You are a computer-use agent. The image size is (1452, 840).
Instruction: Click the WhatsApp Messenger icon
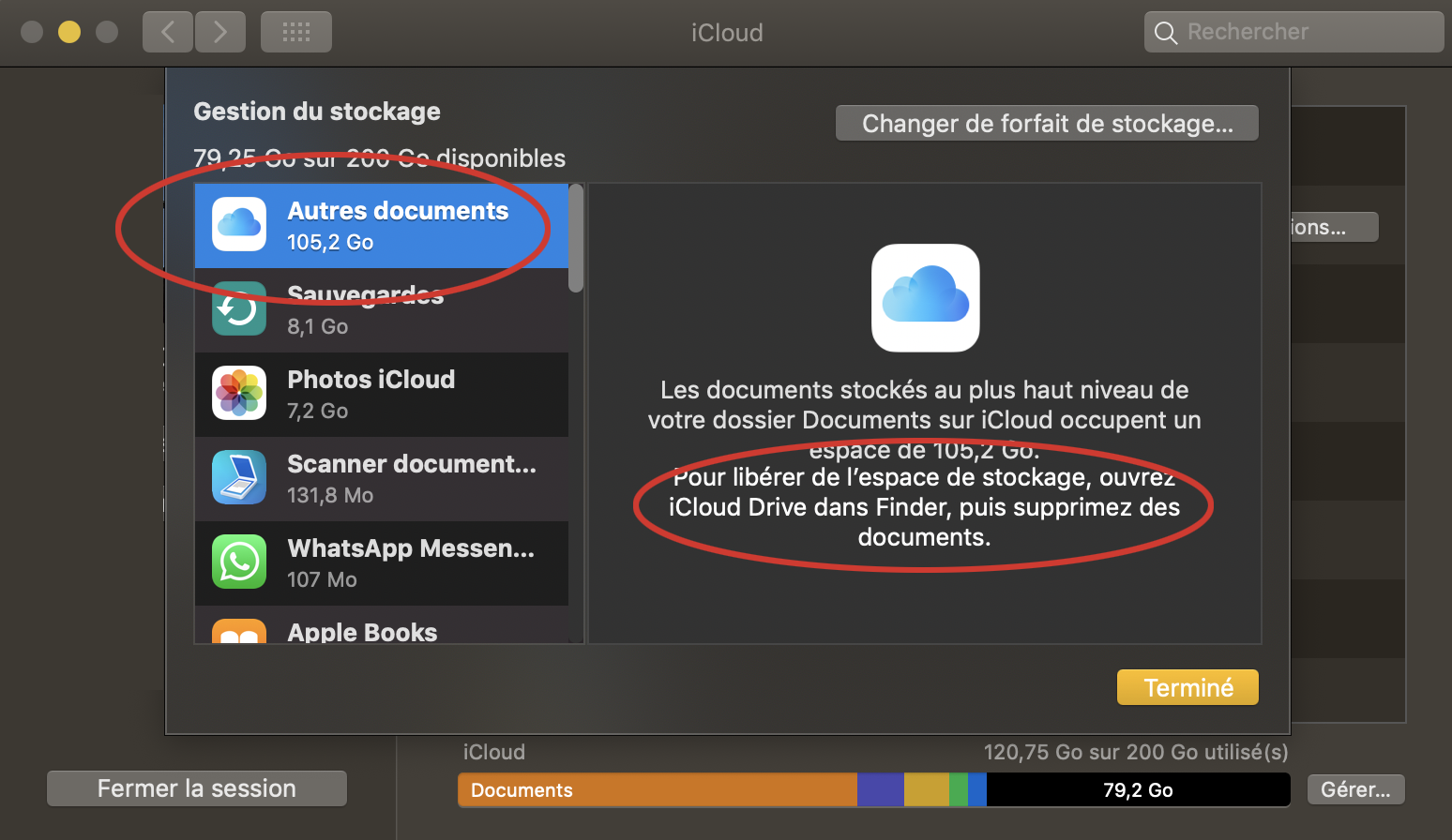(x=239, y=562)
